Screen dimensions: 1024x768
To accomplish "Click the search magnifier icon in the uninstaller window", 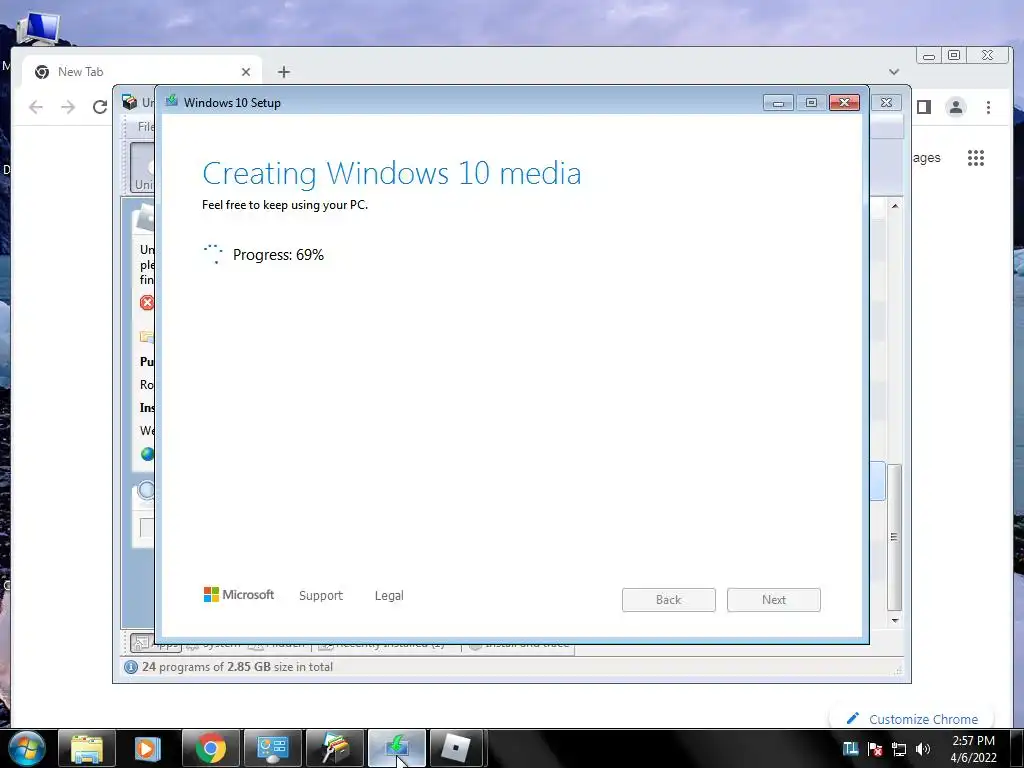I will click(x=146, y=490).
